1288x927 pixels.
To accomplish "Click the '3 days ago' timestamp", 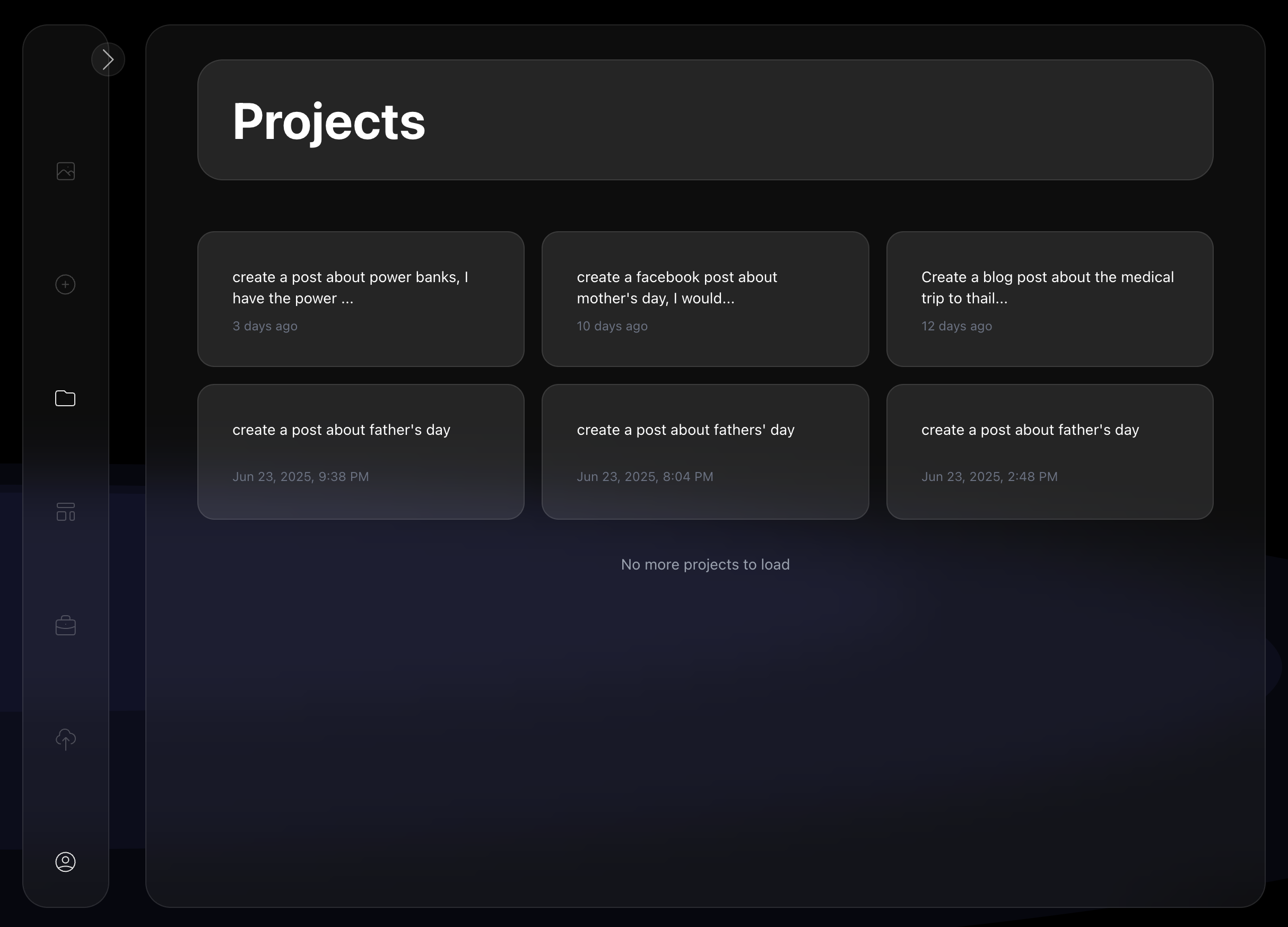I will pos(264,326).
